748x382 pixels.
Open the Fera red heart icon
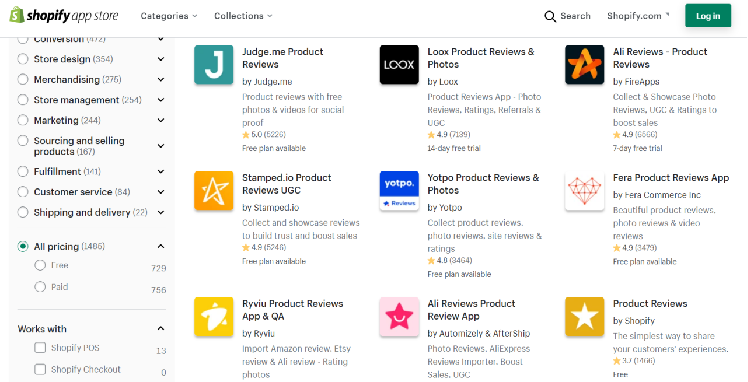coord(585,191)
